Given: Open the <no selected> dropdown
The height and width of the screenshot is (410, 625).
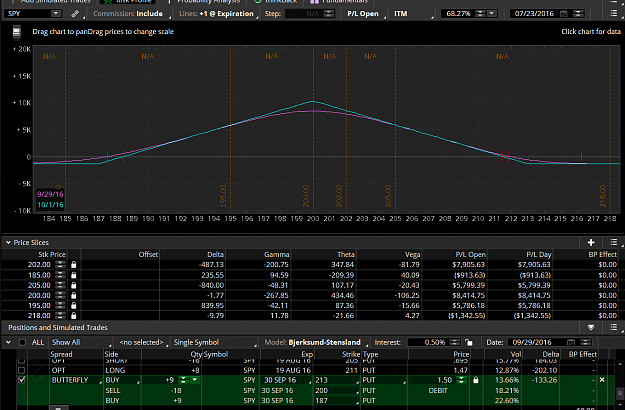Looking at the screenshot, I should point(143,342).
